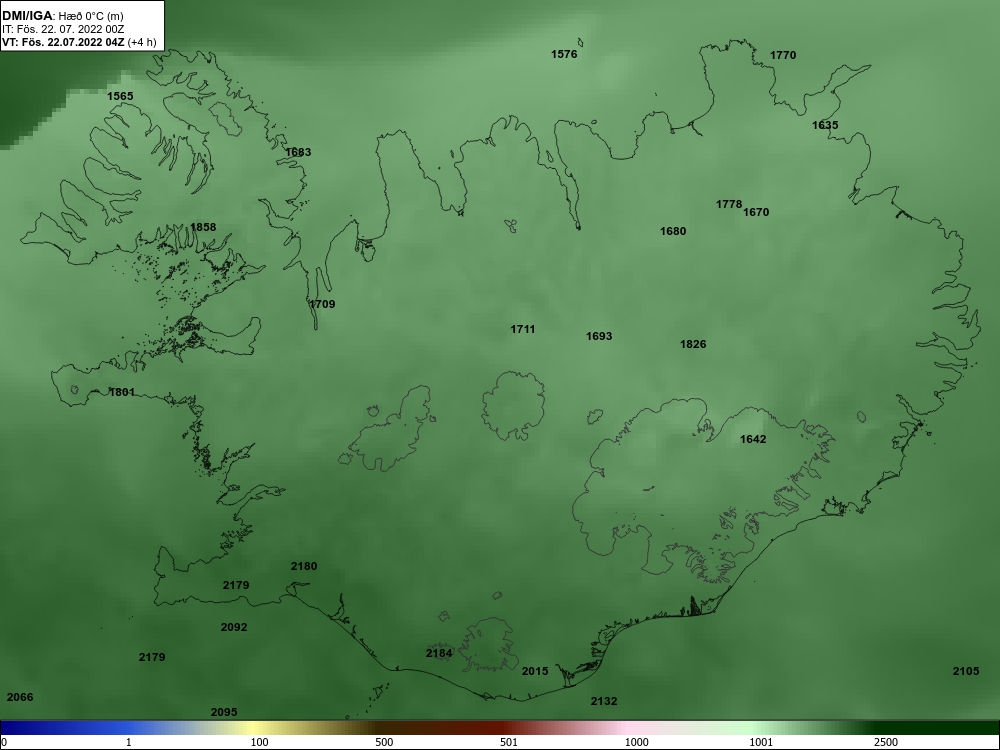Screen dimensions: 1000x750
Task: Click the DMI/IGA title line
Action: (62, 16)
